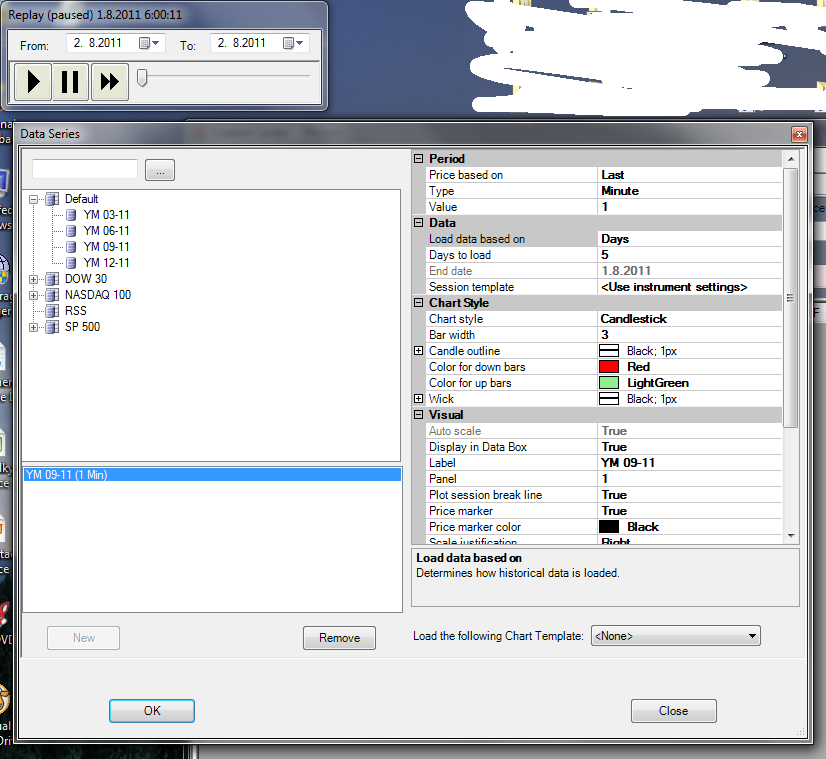Click scroll down arrow in property grid

click(791, 536)
